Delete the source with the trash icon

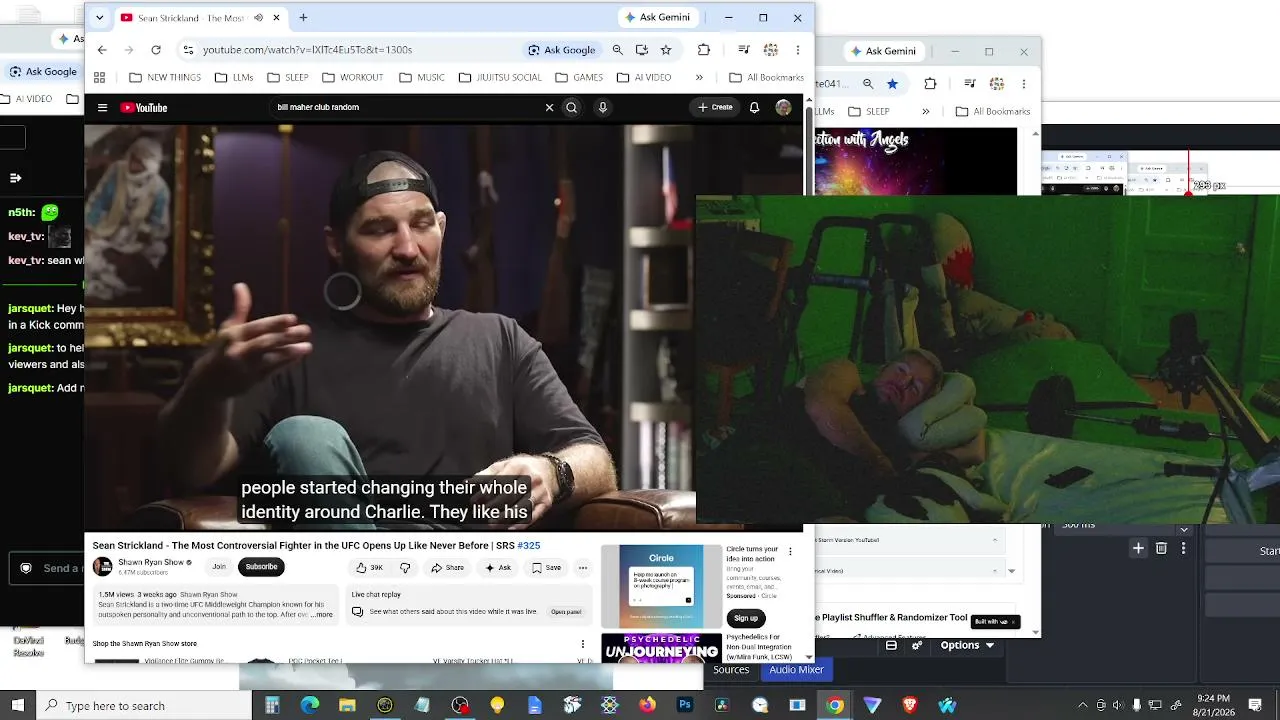[1161, 548]
